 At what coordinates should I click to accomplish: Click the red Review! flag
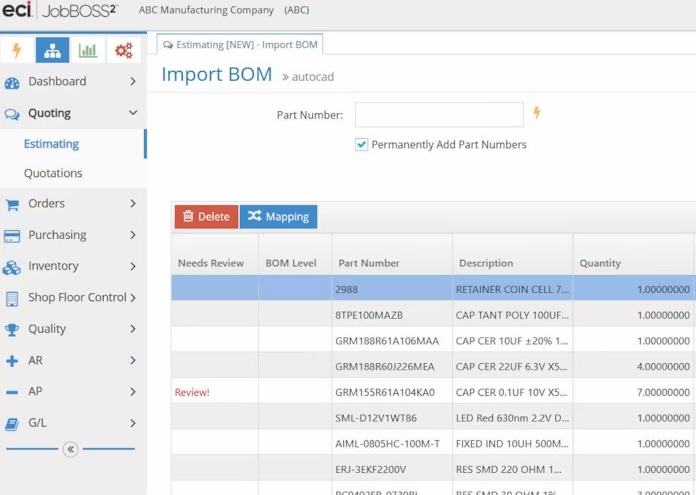pyautogui.click(x=192, y=392)
